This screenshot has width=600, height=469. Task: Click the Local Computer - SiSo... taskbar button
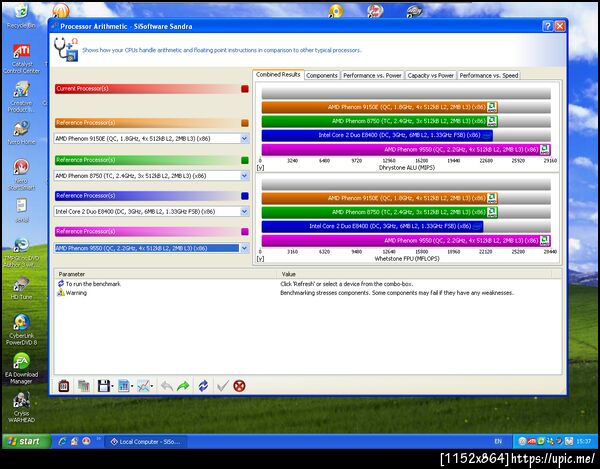coord(146,441)
